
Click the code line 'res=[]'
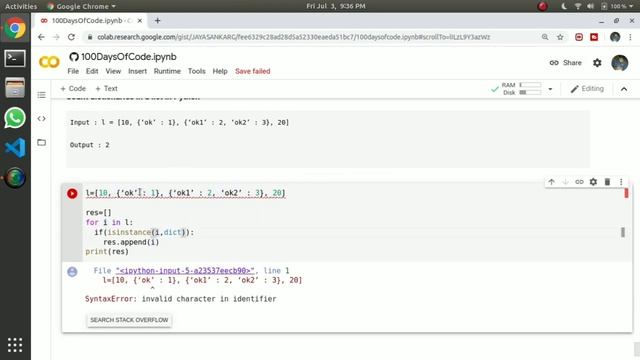click(98, 213)
